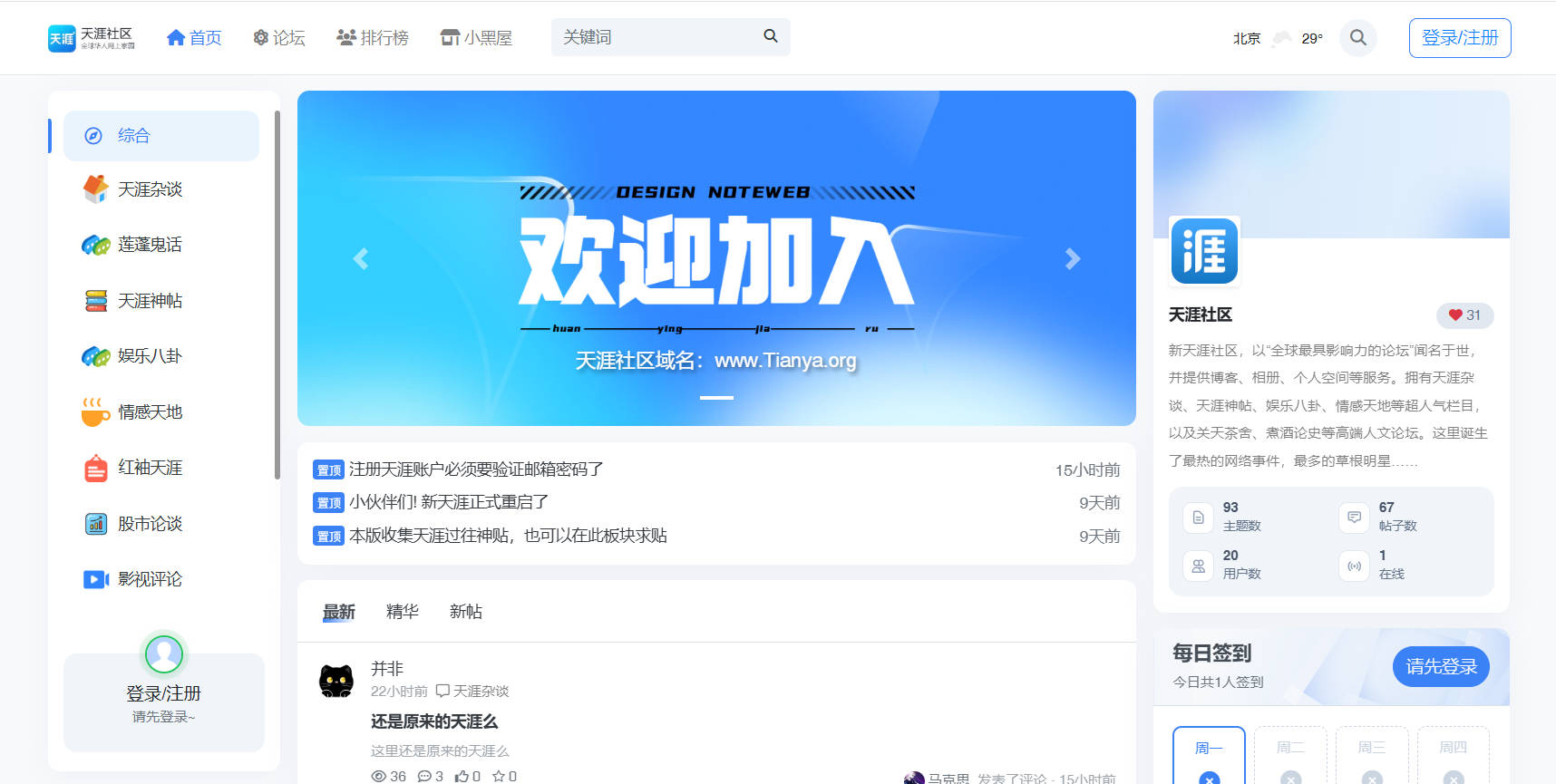Switch to the 最新 tab
Screen dimensions: 1556x784
pyautogui.click(x=339, y=612)
